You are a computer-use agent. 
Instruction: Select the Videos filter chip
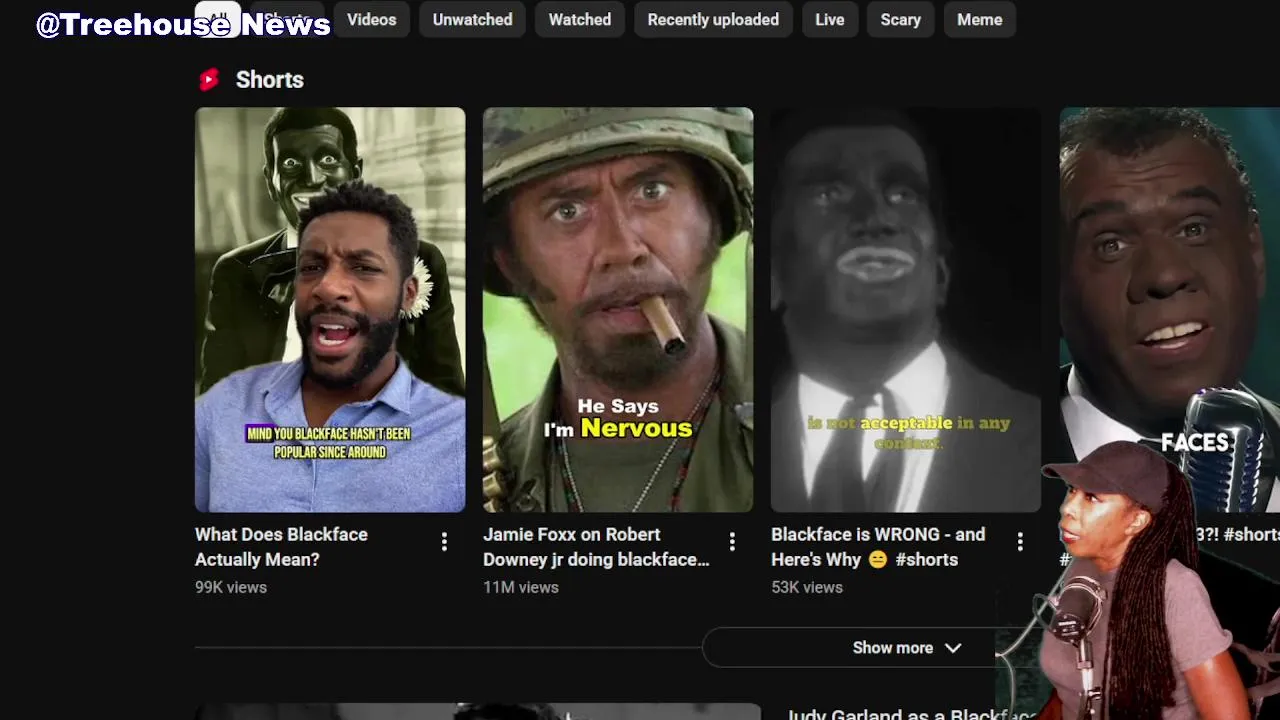tap(371, 19)
